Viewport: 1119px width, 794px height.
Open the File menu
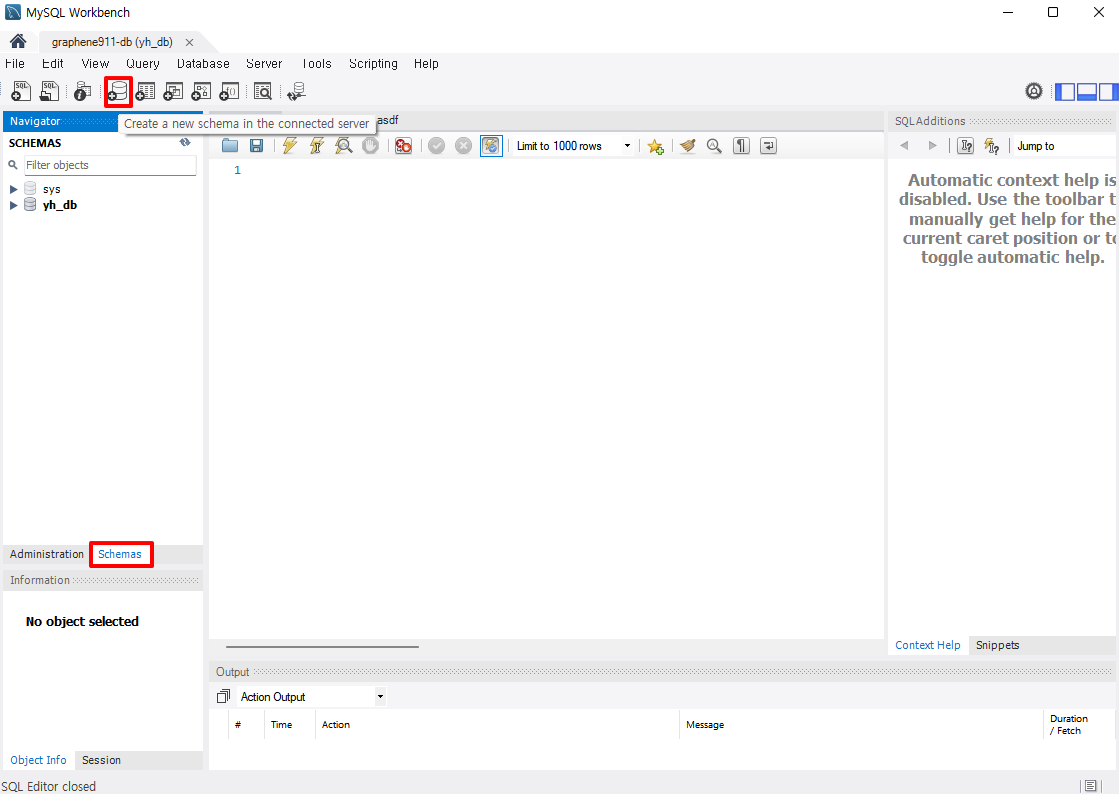(15, 63)
